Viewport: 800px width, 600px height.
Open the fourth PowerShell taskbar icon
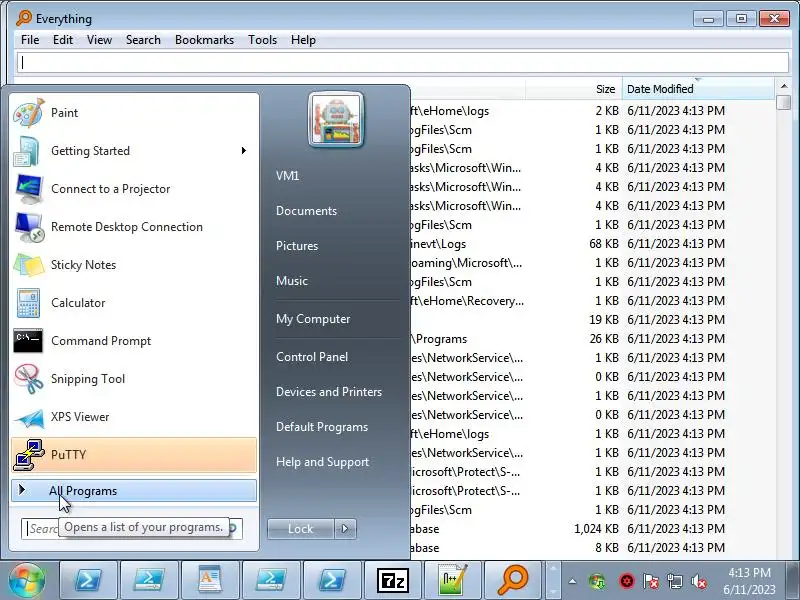click(271, 580)
